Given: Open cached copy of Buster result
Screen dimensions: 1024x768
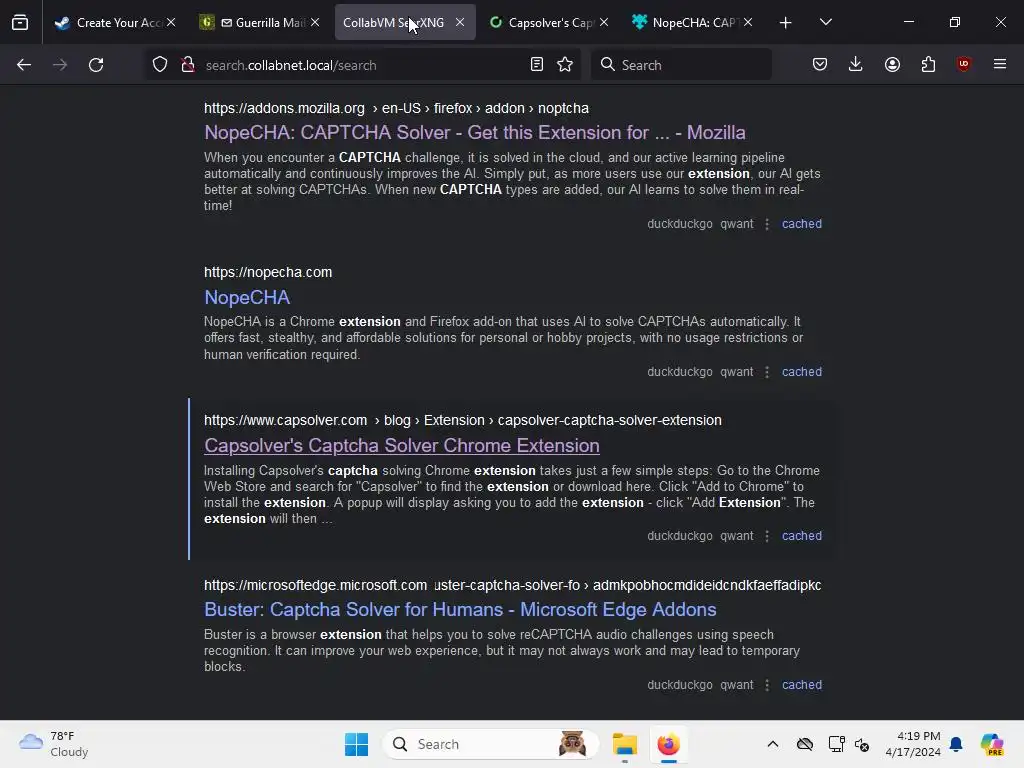Looking at the screenshot, I should click(802, 685).
